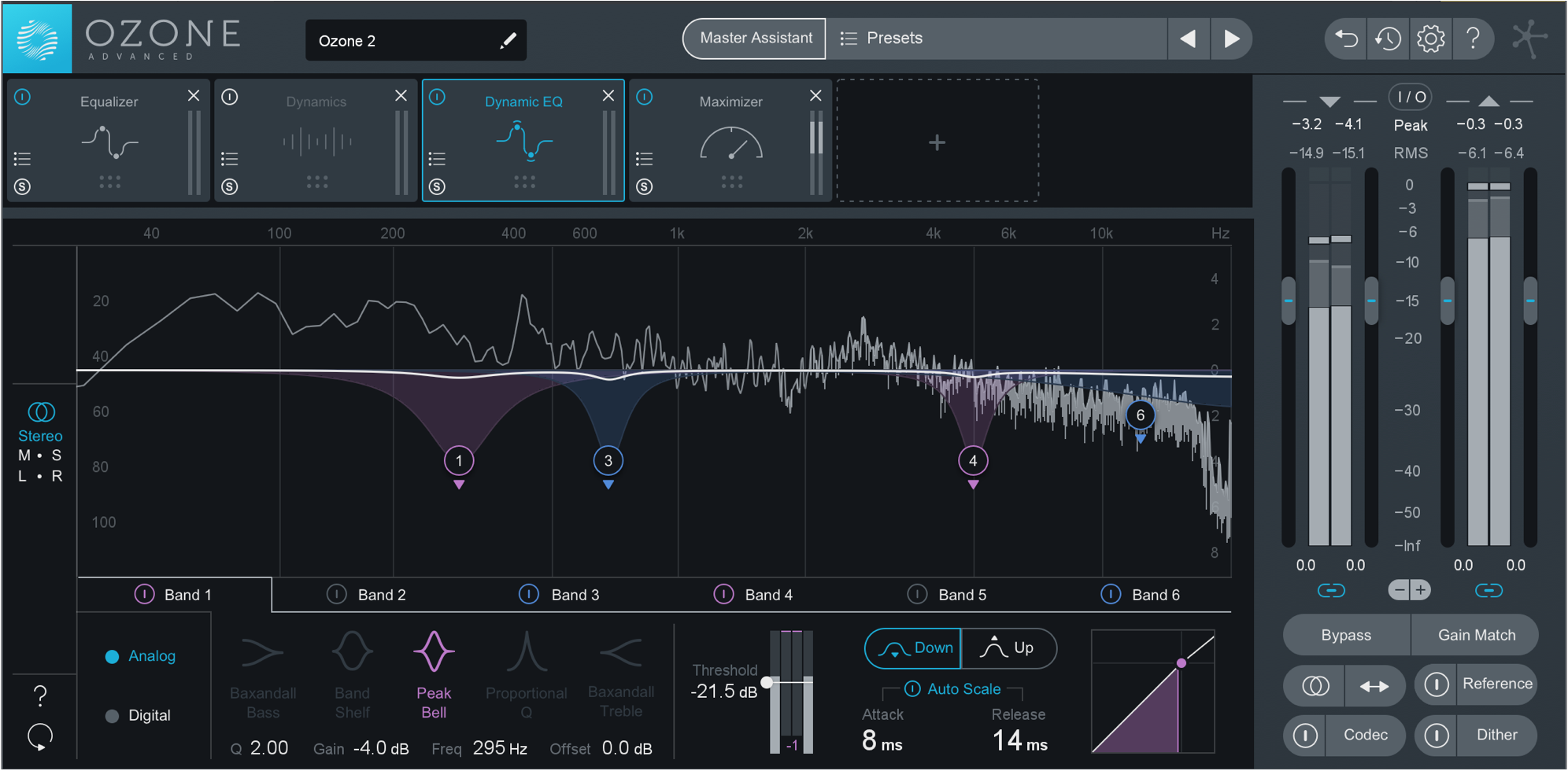Select the Band 1 tab
The height and width of the screenshot is (771, 1568).
coord(175,595)
